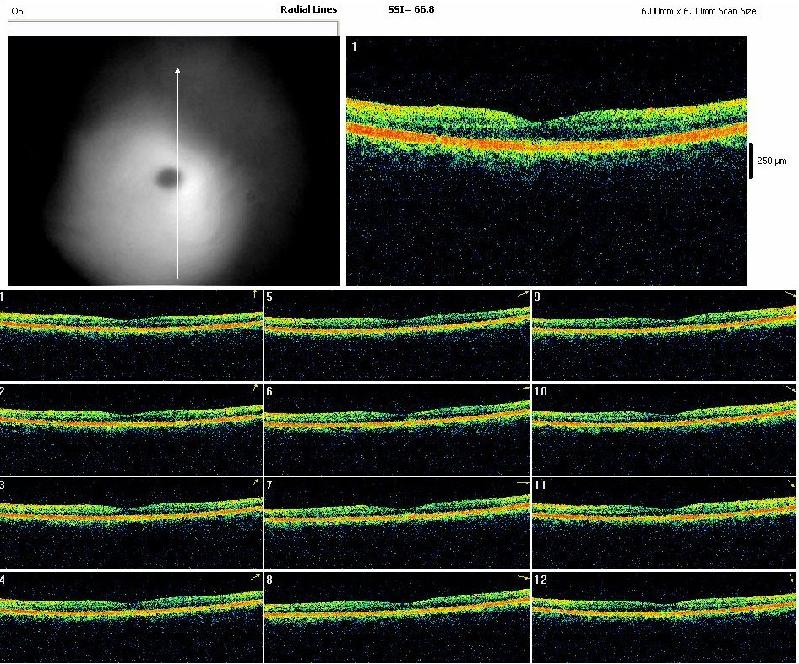The image size is (799, 664).
Task: Select radial scan thumbnail 2
Action: (x=131, y=429)
